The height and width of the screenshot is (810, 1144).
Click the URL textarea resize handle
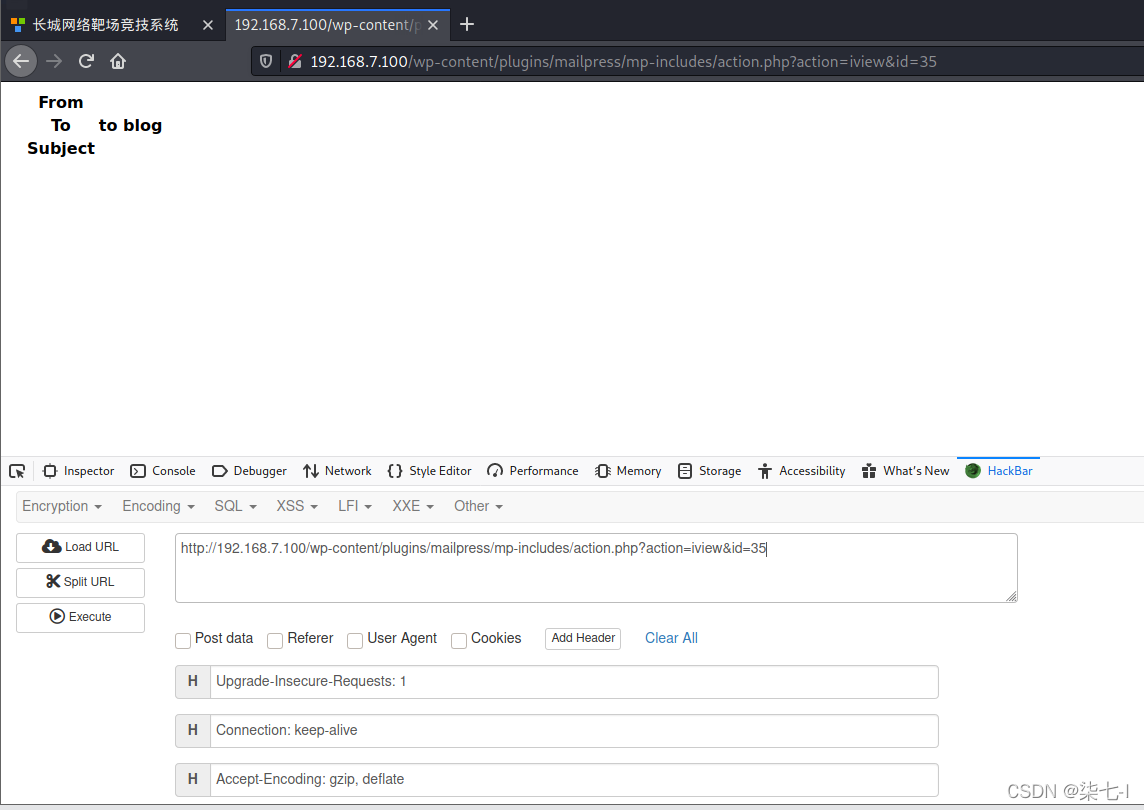pos(1011,597)
